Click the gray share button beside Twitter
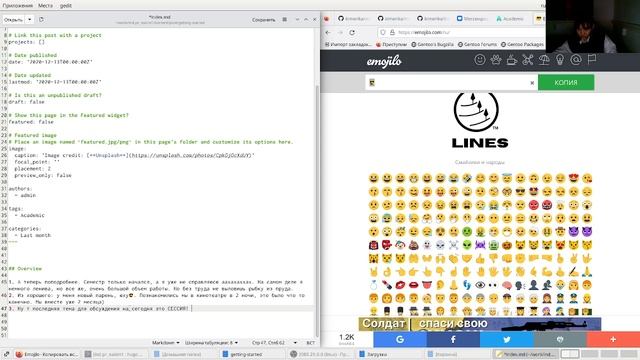Screen dimensions: 640x360 [560, 339]
